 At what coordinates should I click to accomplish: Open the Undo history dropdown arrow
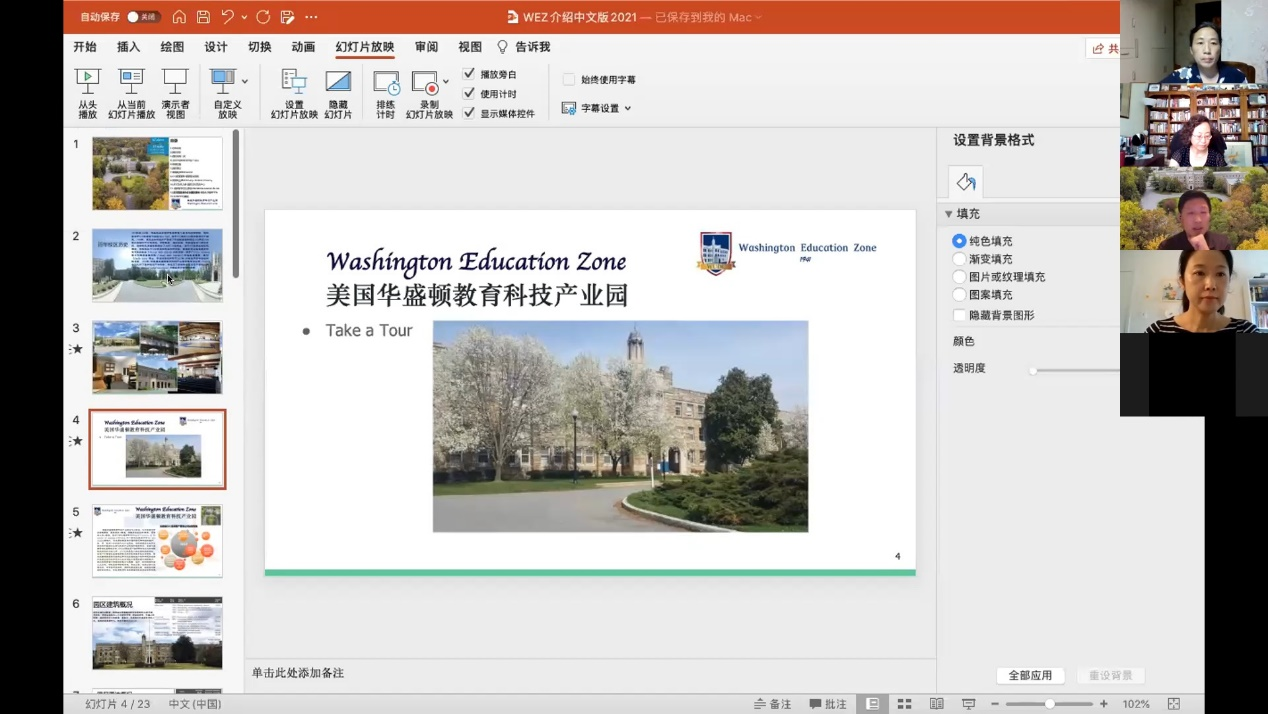[244, 17]
